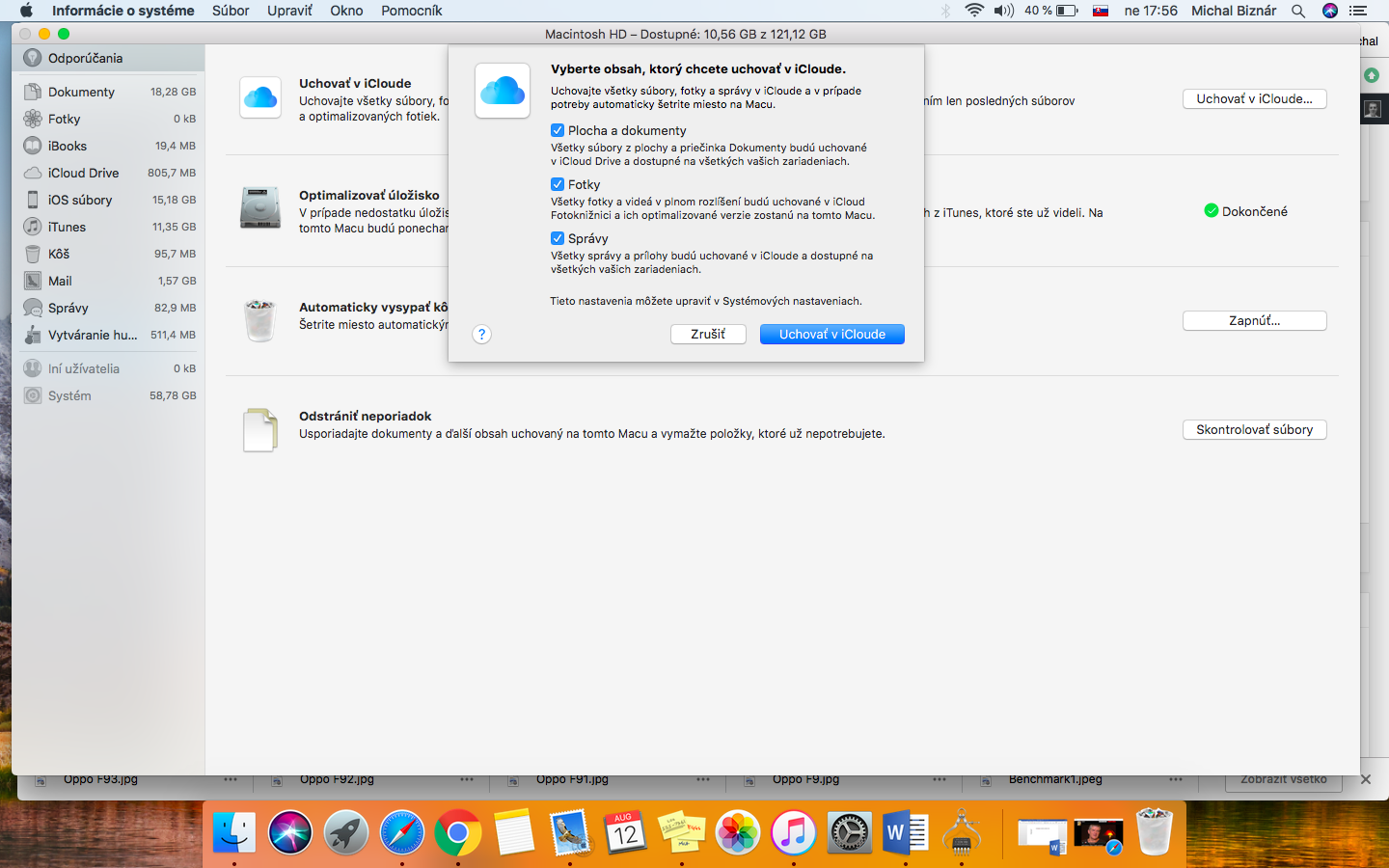Click the Zrušiť button

tap(708, 334)
